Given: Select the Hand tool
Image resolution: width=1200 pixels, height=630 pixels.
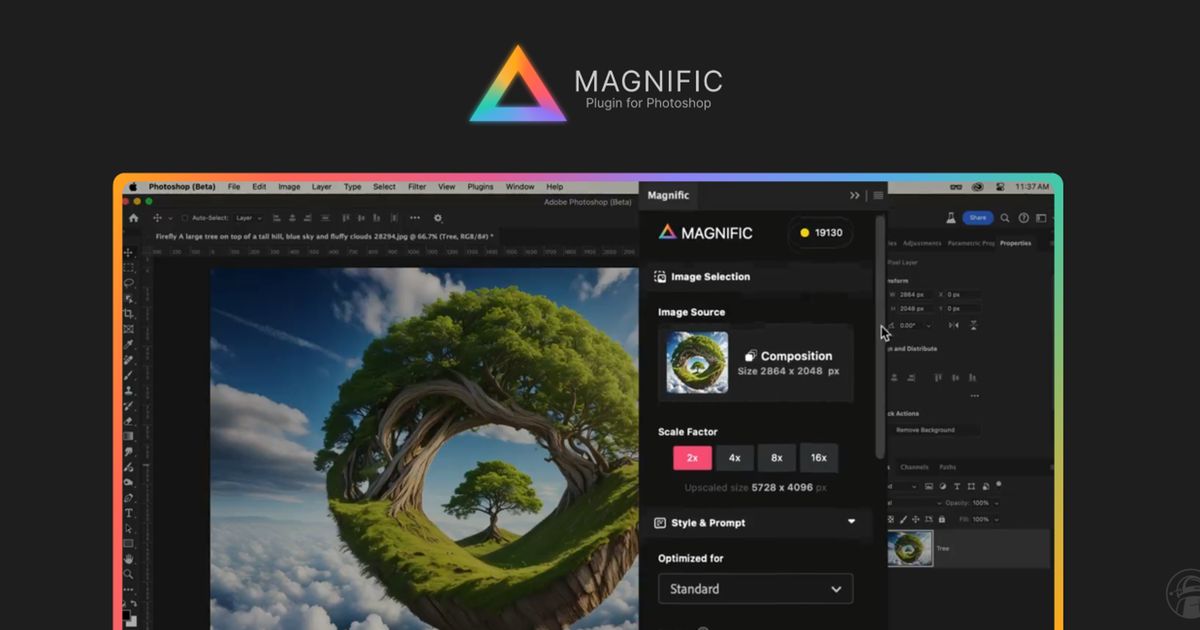Looking at the screenshot, I should coord(129,559).
